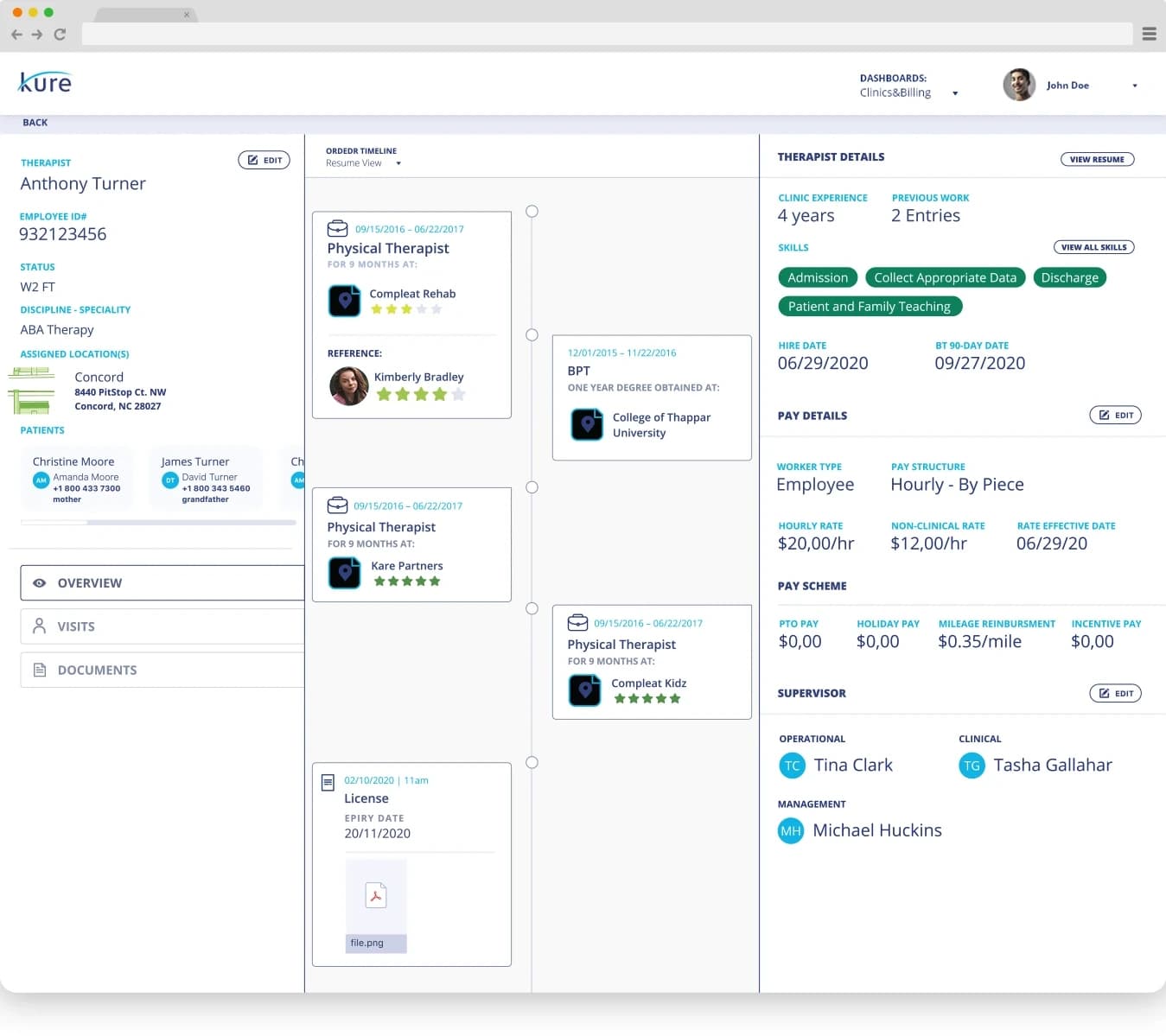Click the Tasha Gallahar TG avatar
This screenshot has height=1036, width=1166.
click(x=972, y=766)
